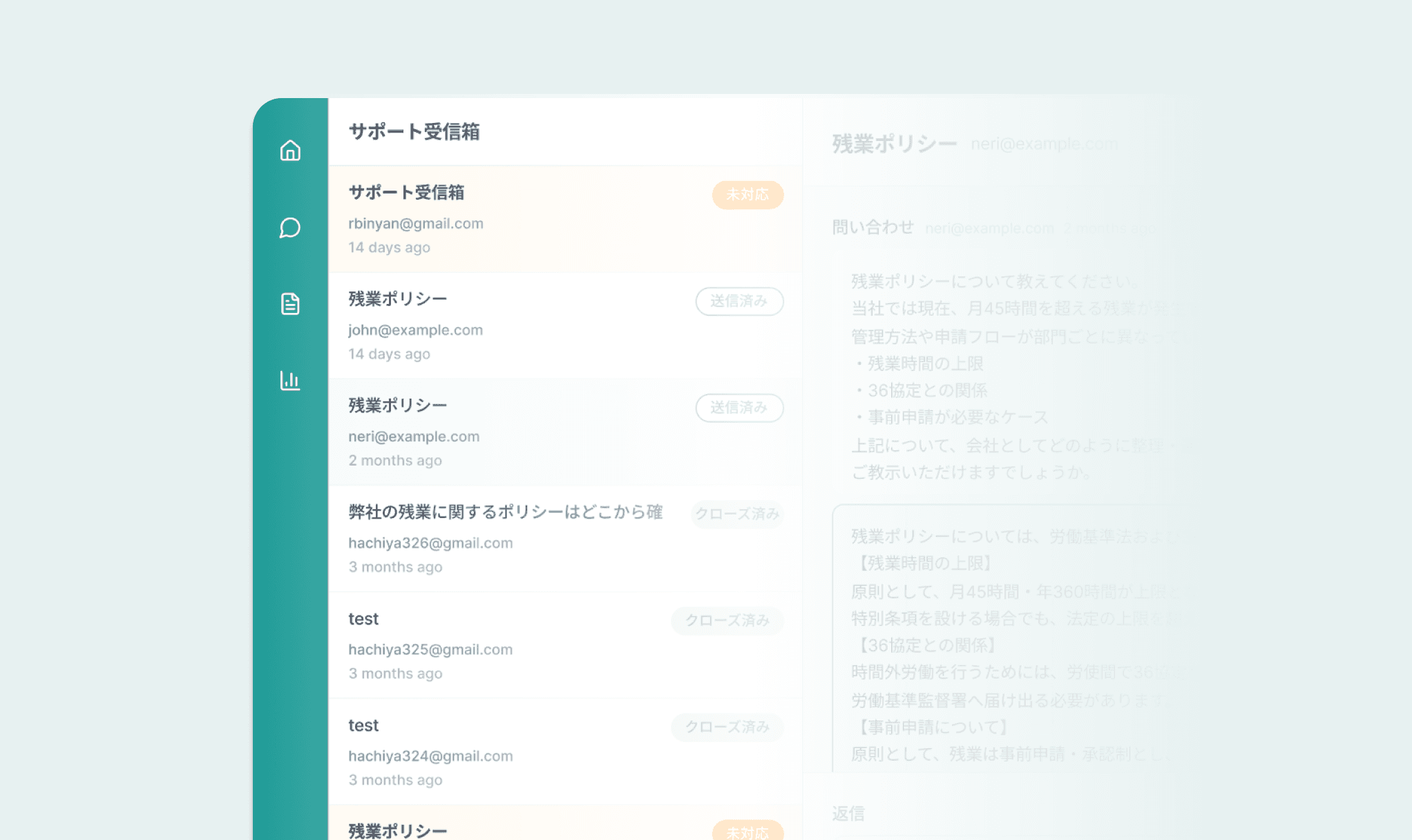Click the neri@example.com address in detail header
Screen dimensions: 1412x840
pyautogui.click(x=1044, y=144)
